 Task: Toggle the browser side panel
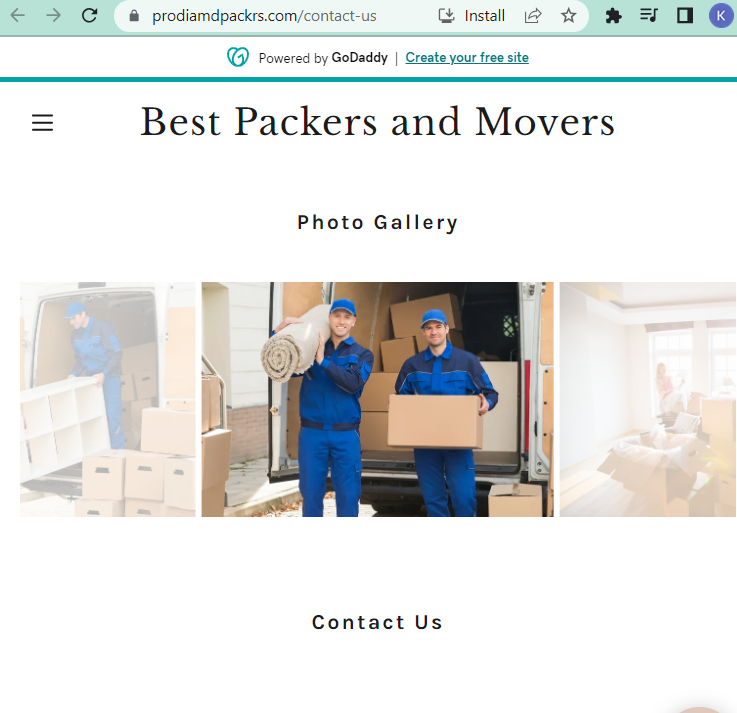[x=684, y=16]
